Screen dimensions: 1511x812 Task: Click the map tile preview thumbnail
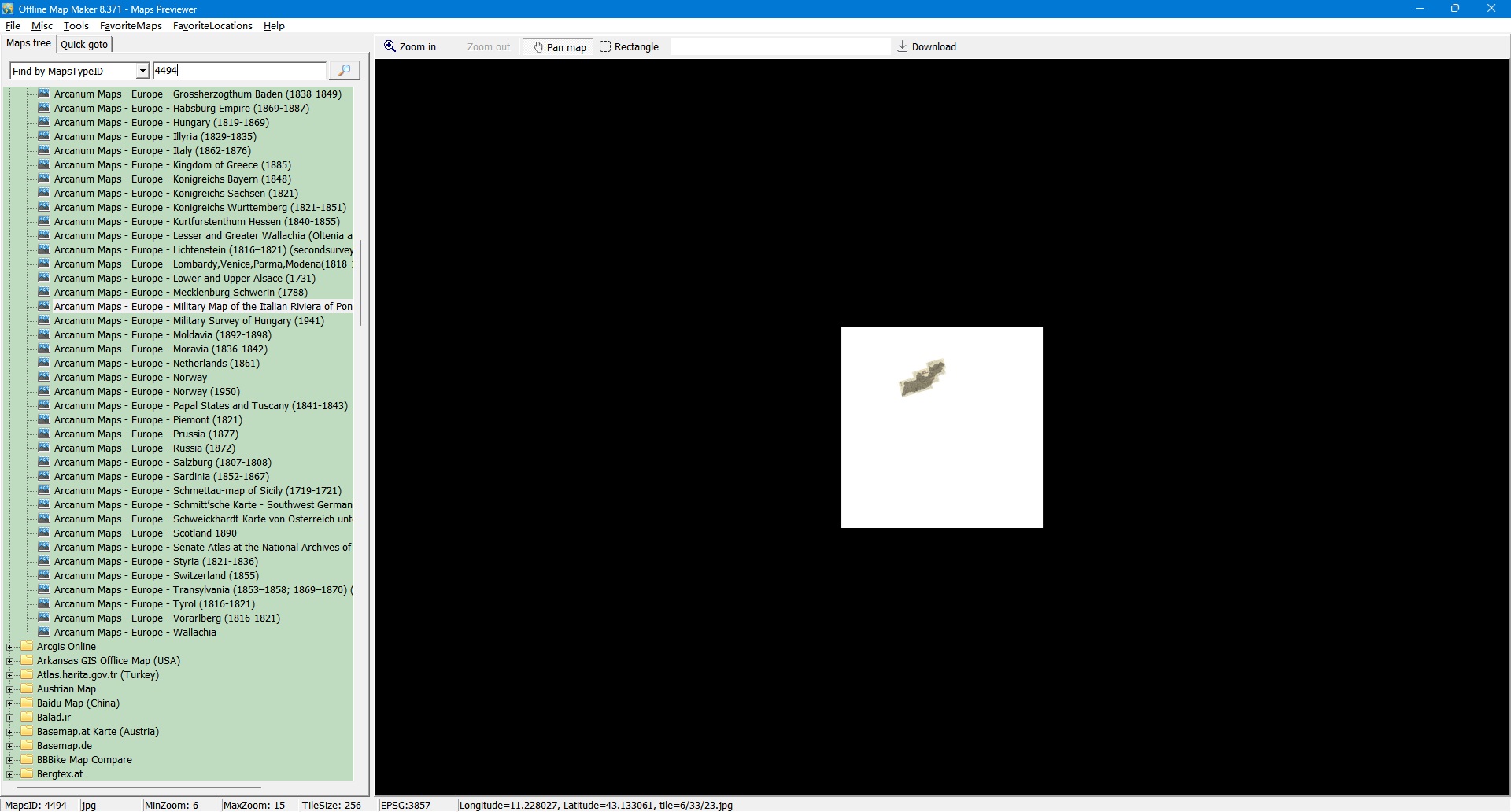941,427
